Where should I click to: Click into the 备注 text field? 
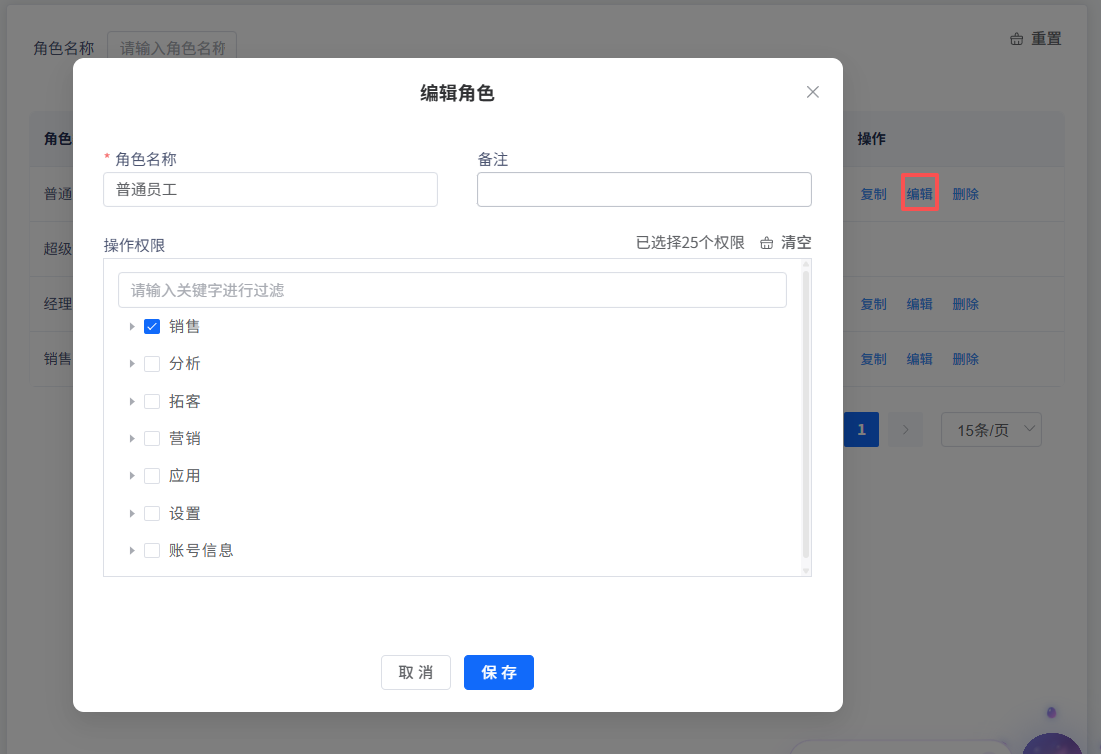coord(644,189)
